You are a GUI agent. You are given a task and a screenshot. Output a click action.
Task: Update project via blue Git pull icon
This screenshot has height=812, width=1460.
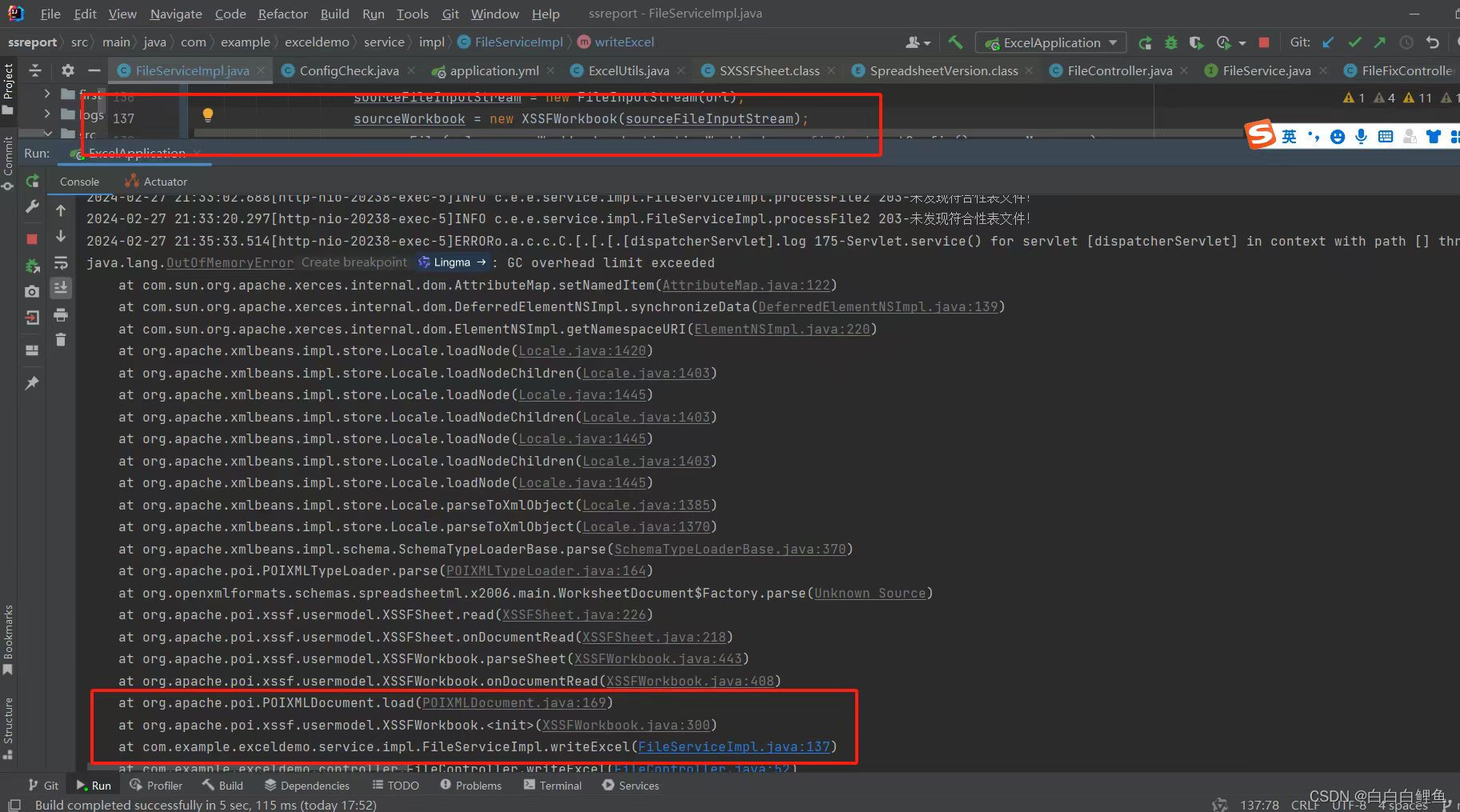[x=1327, y=42]
